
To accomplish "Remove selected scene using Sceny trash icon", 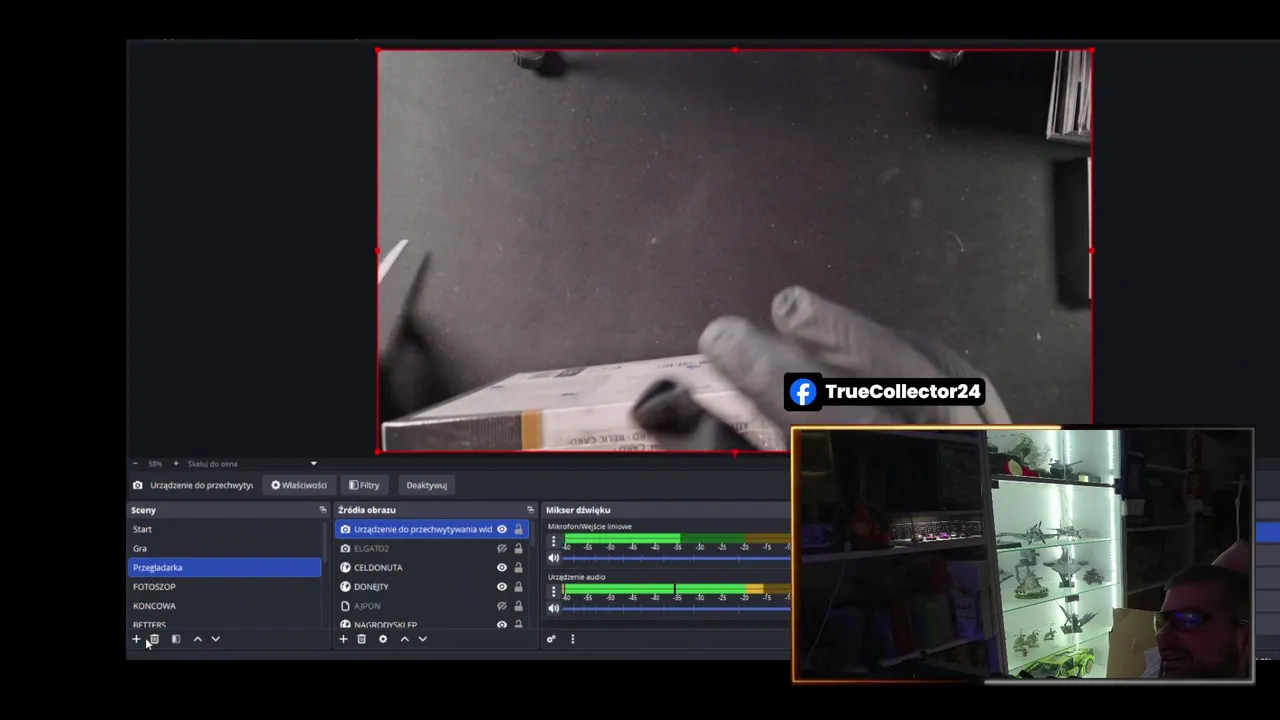I will (154, 639).
